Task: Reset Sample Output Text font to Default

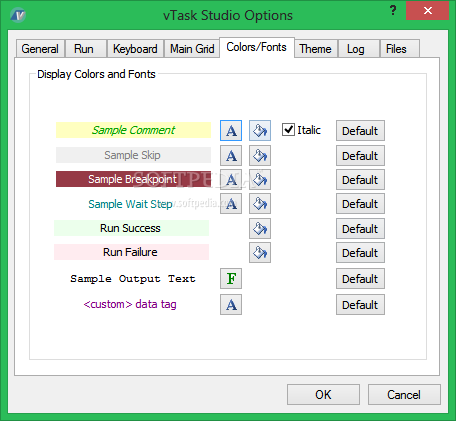Action: click(x=360, y=278)
